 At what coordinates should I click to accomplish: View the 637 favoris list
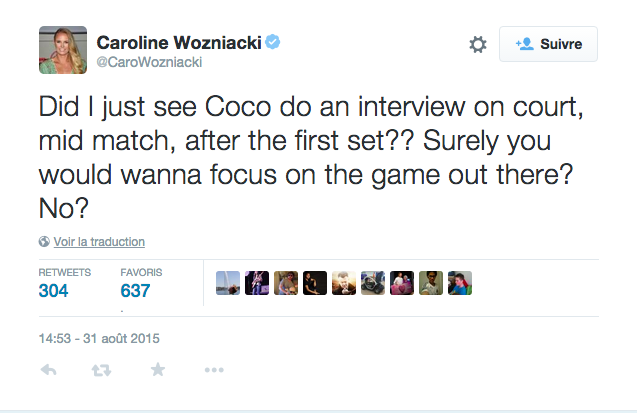pos(141,283)
